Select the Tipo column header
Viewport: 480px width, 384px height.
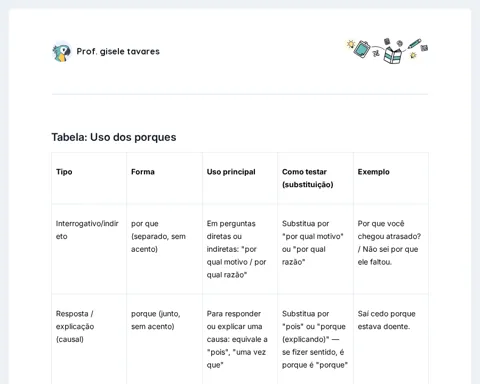[64, 172]
